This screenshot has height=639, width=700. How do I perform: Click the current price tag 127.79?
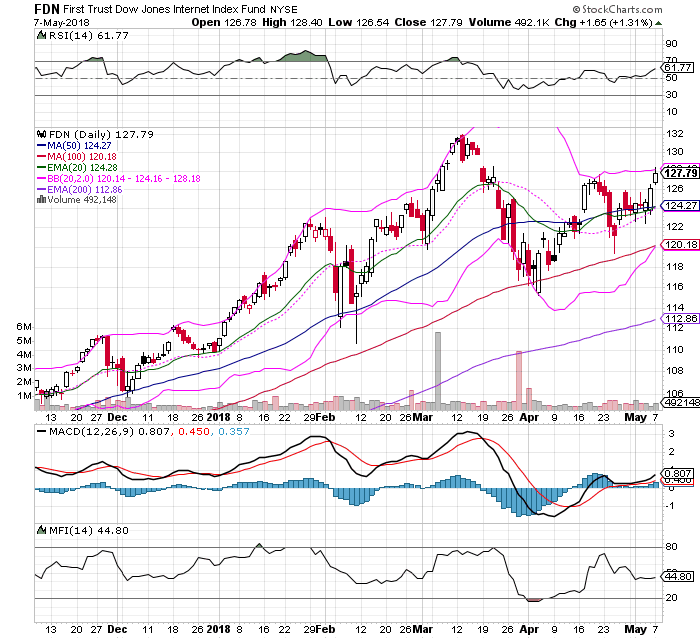(x=680, y=173)
